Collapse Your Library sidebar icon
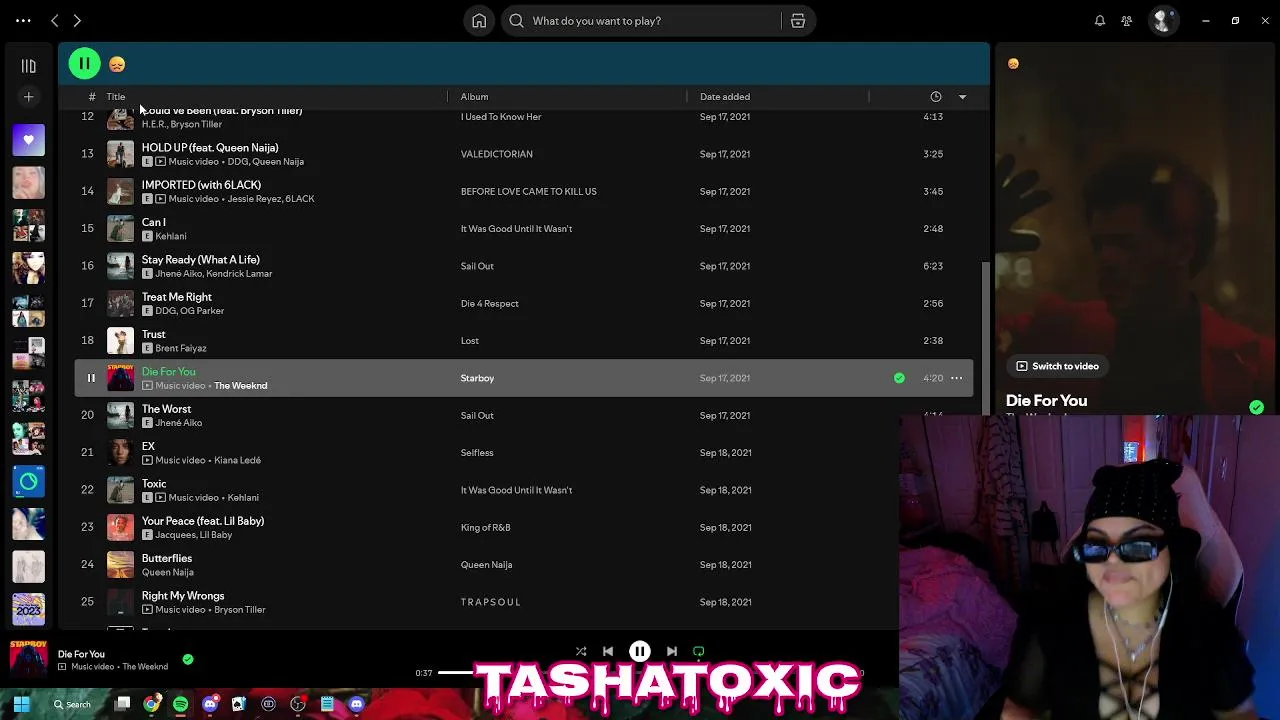The height and width of the screenshot is (720, 1280). [x=28, y=66]
